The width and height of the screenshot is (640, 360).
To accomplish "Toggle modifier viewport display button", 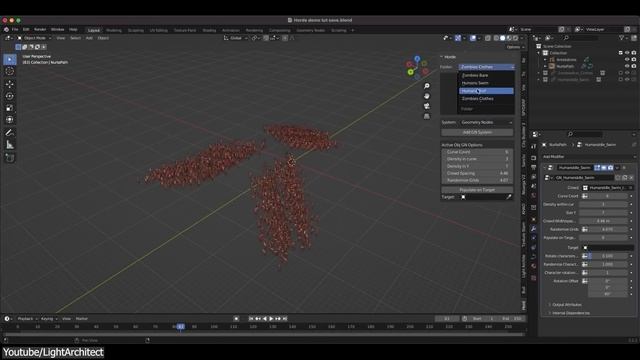I will point(604,168).
